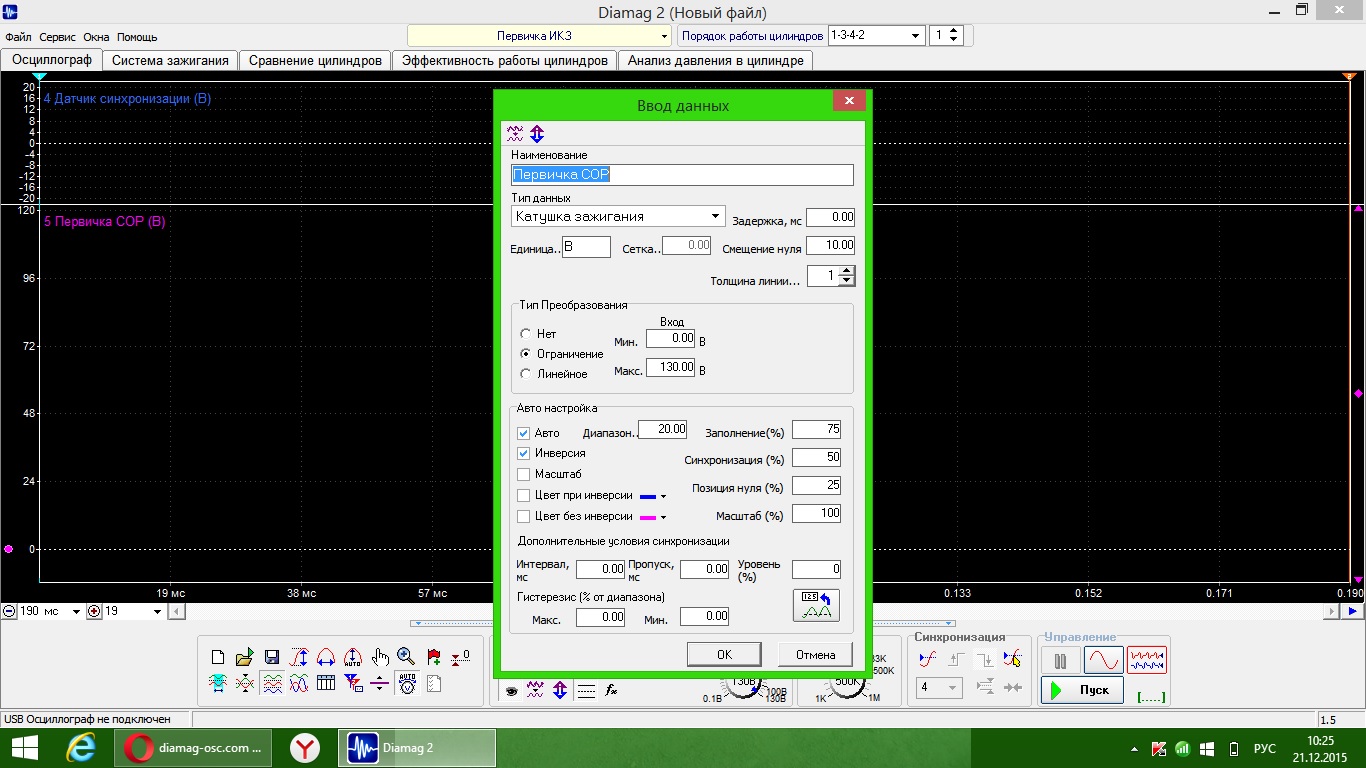Open the Сервис menu
1366x768 pixels.
(x=58, y=37)
